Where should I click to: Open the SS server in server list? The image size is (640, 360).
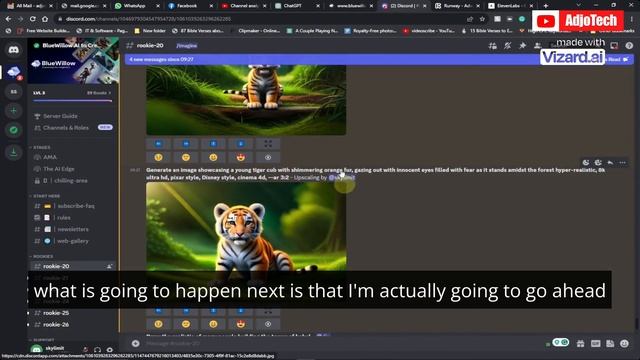coord(13,92)
